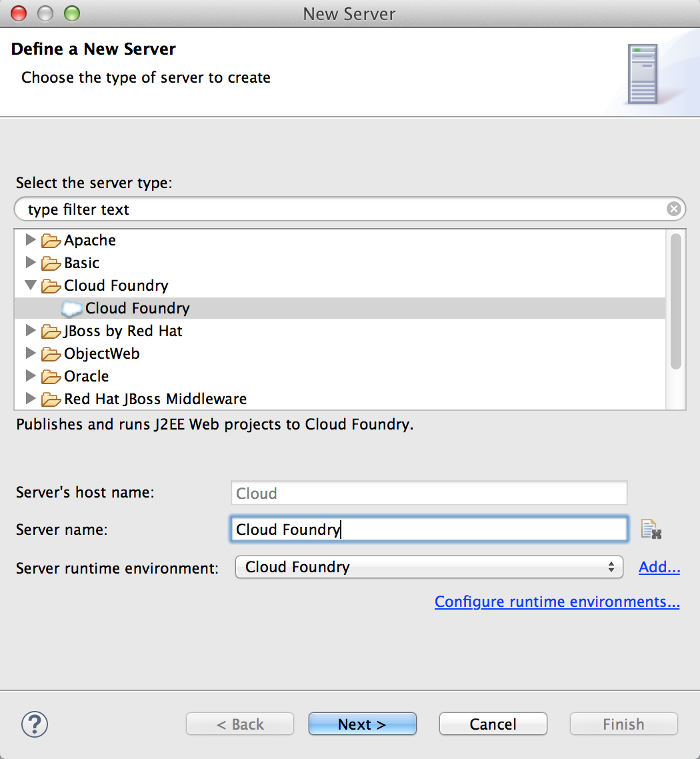
Task: Focus the type filter text box
Action: [x=340, y=209]
